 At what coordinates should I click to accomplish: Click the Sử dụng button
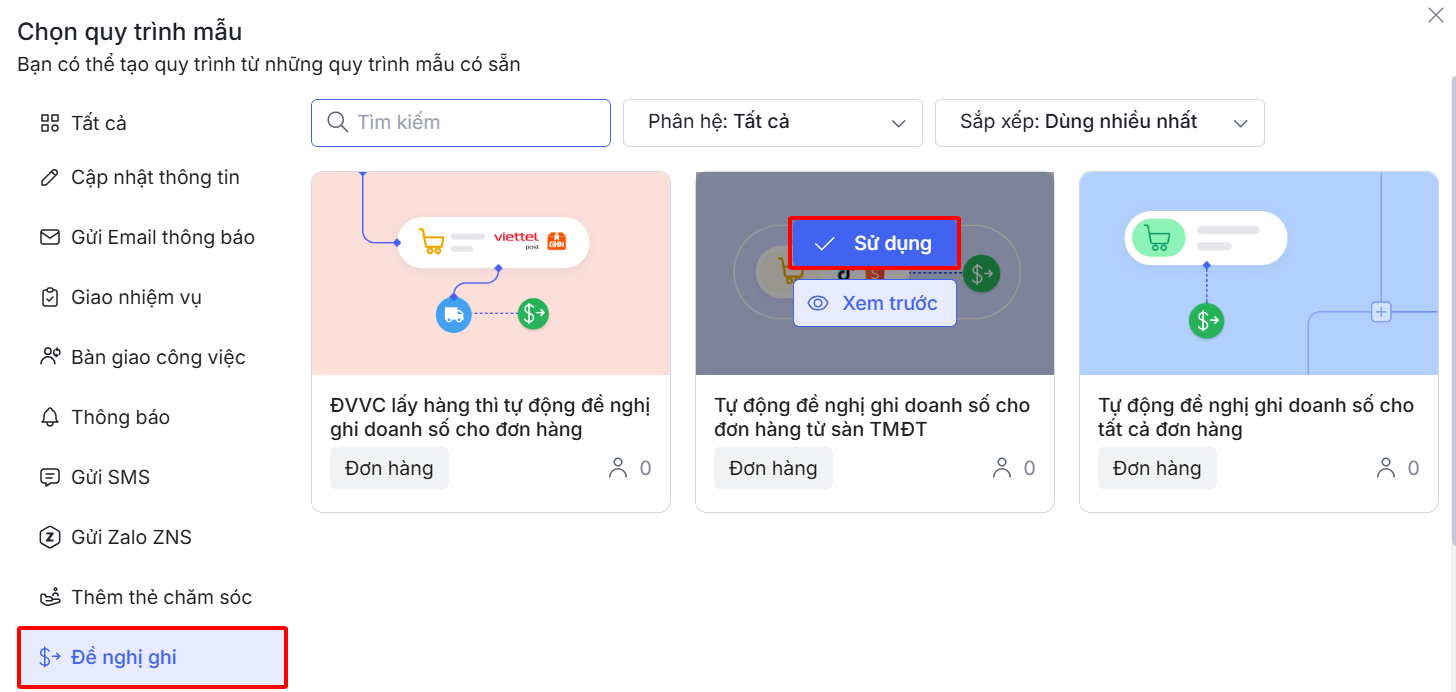tap(874, 243)
